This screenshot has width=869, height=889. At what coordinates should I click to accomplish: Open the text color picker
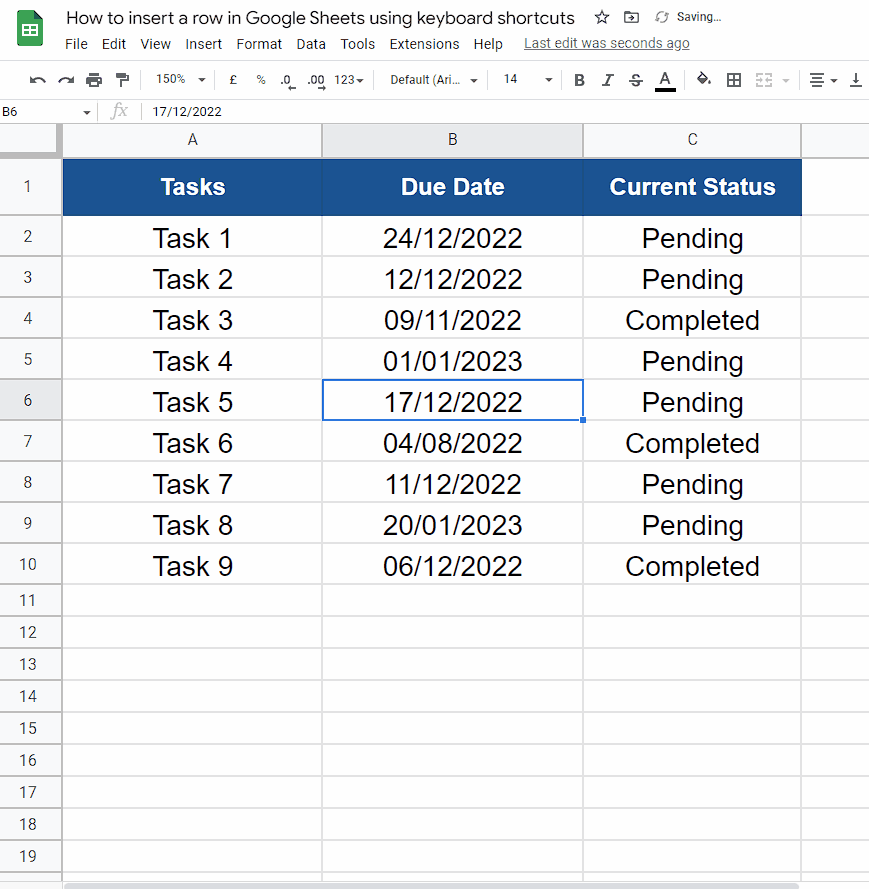click(665, 80)
